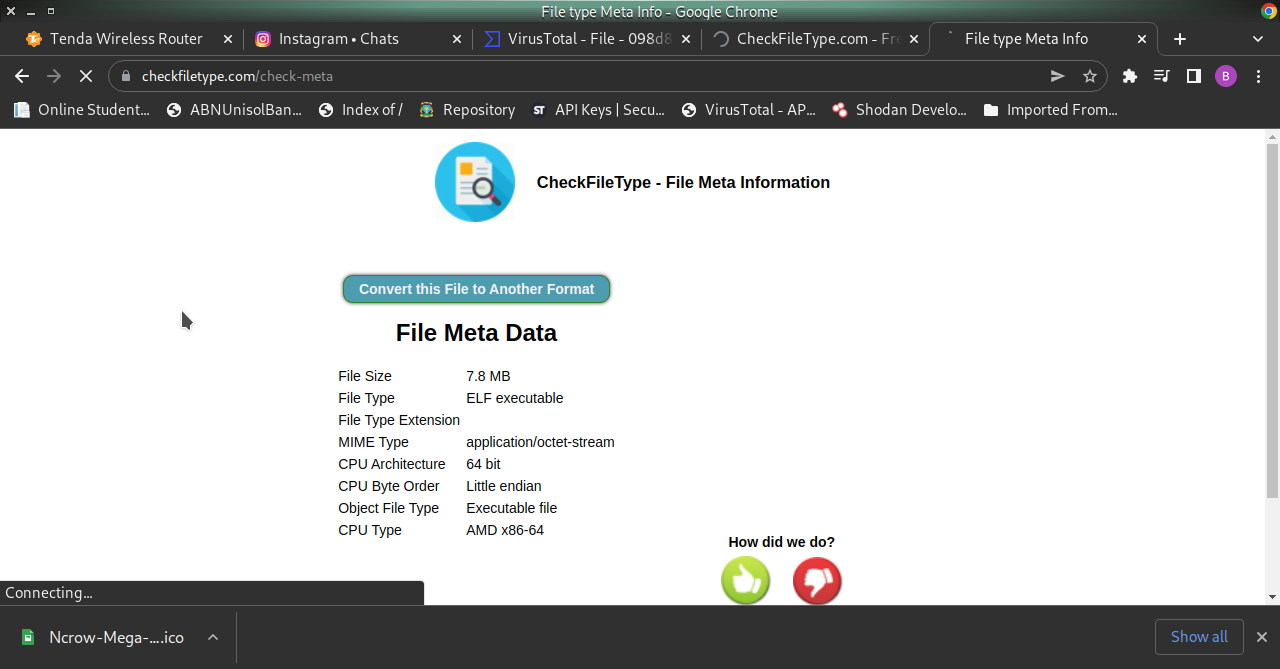Click the How did we do? text
Screen dimensions: 1280x669
[782, 542]
